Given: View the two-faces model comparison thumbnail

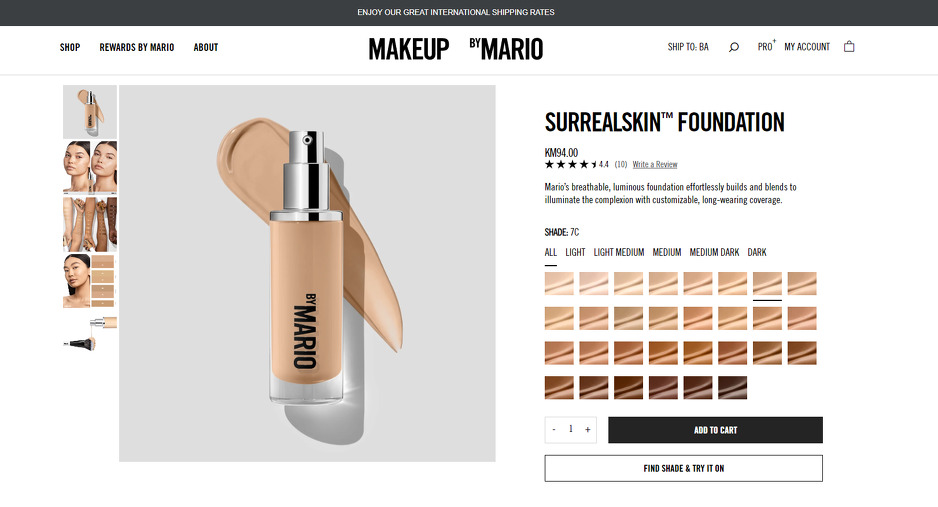Looking at the screenshot, I should pyautogui.click(x=90, y=167).
